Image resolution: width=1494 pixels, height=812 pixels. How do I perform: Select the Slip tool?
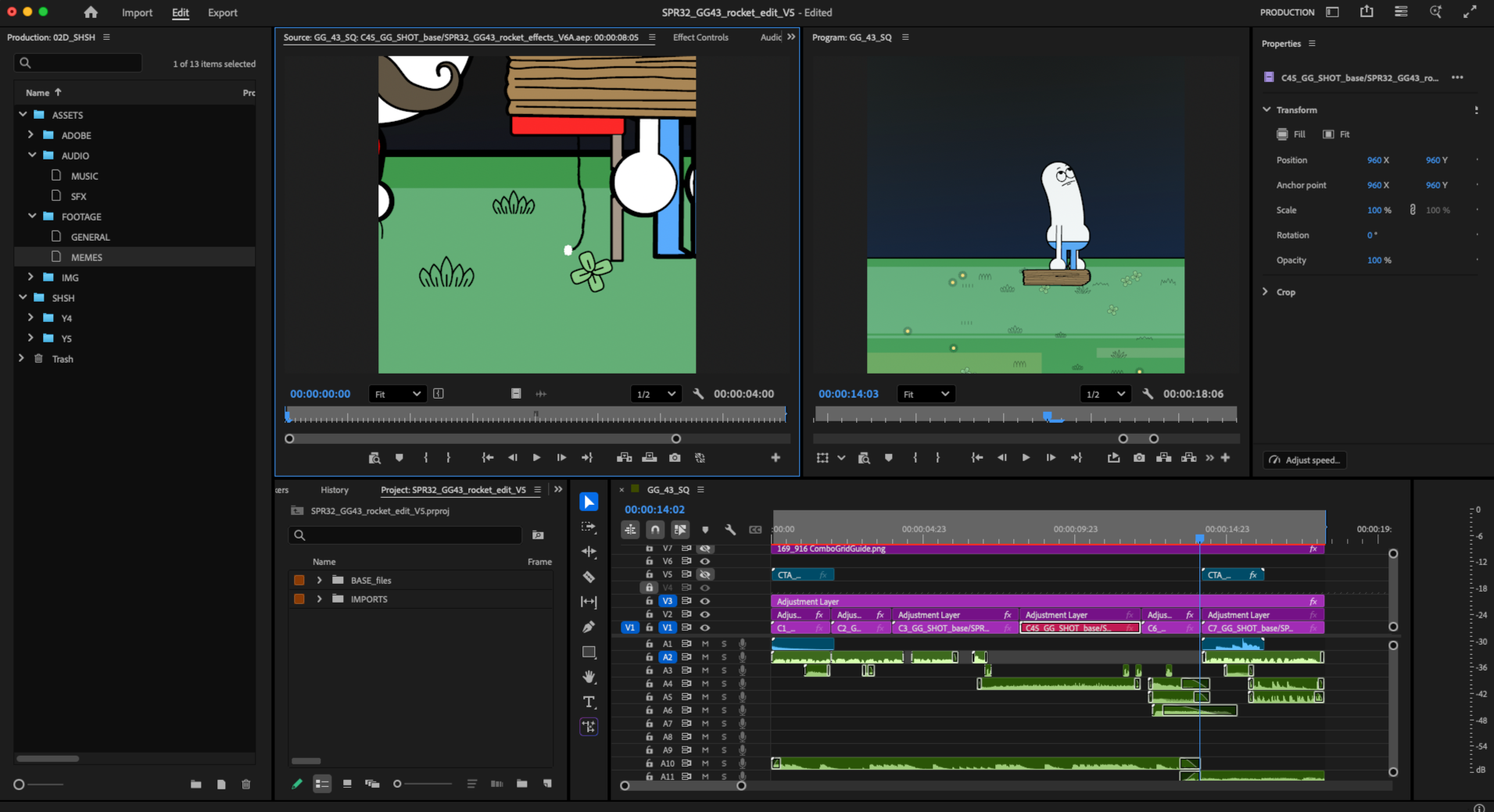(x=589, y=602)
